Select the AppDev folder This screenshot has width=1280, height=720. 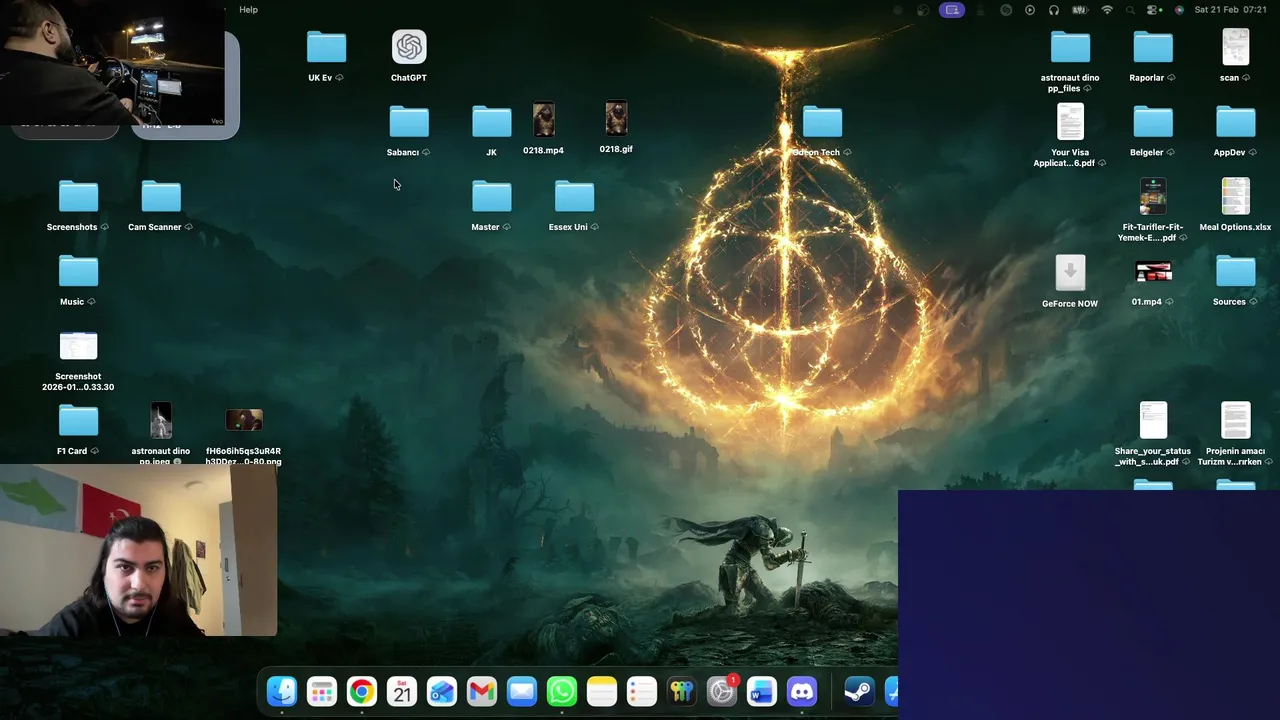pyautogui.click(x=1236, y=122)
